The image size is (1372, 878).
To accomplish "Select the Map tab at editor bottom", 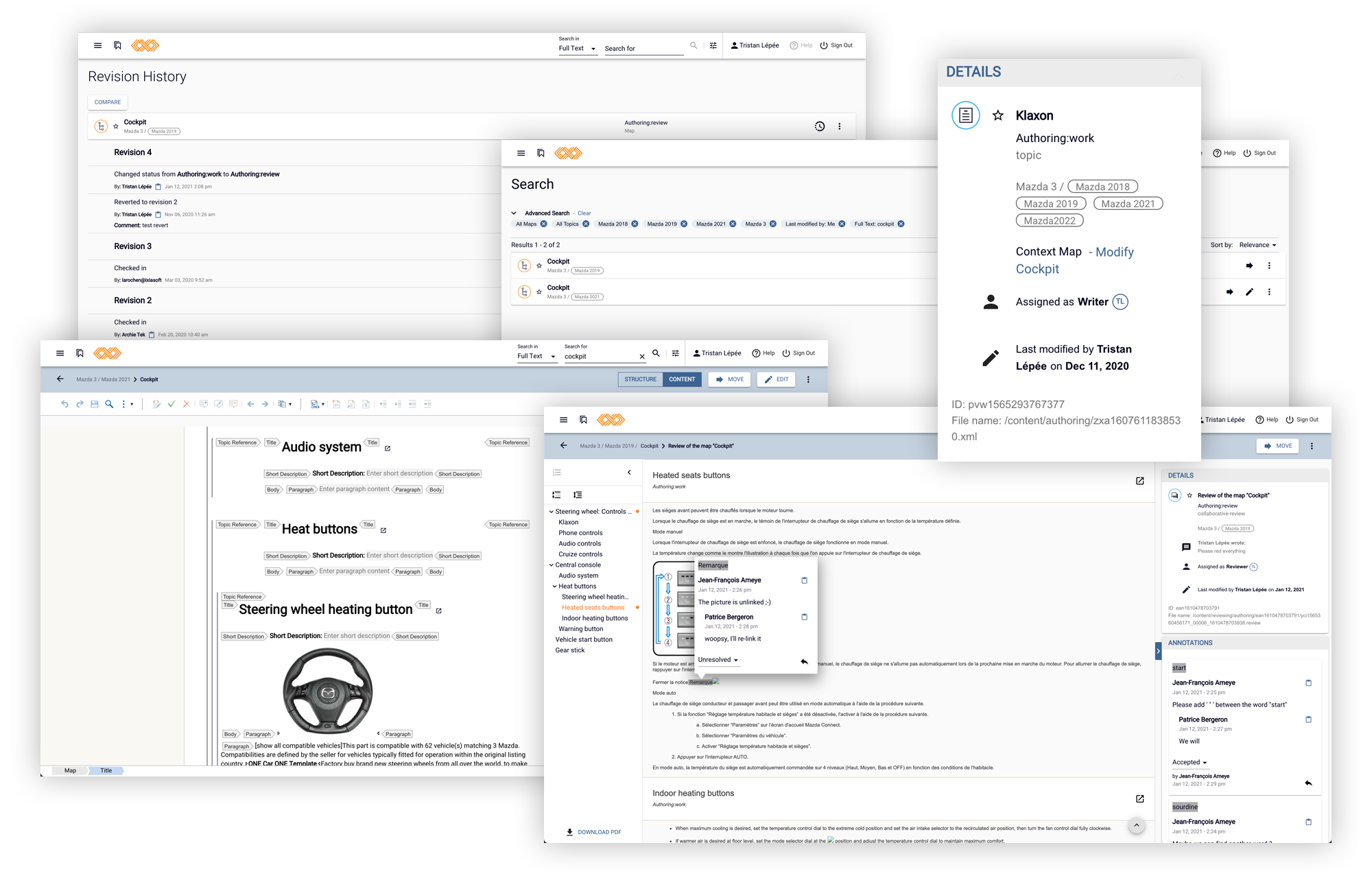I will pyautogui.click(x=70, y=770).
